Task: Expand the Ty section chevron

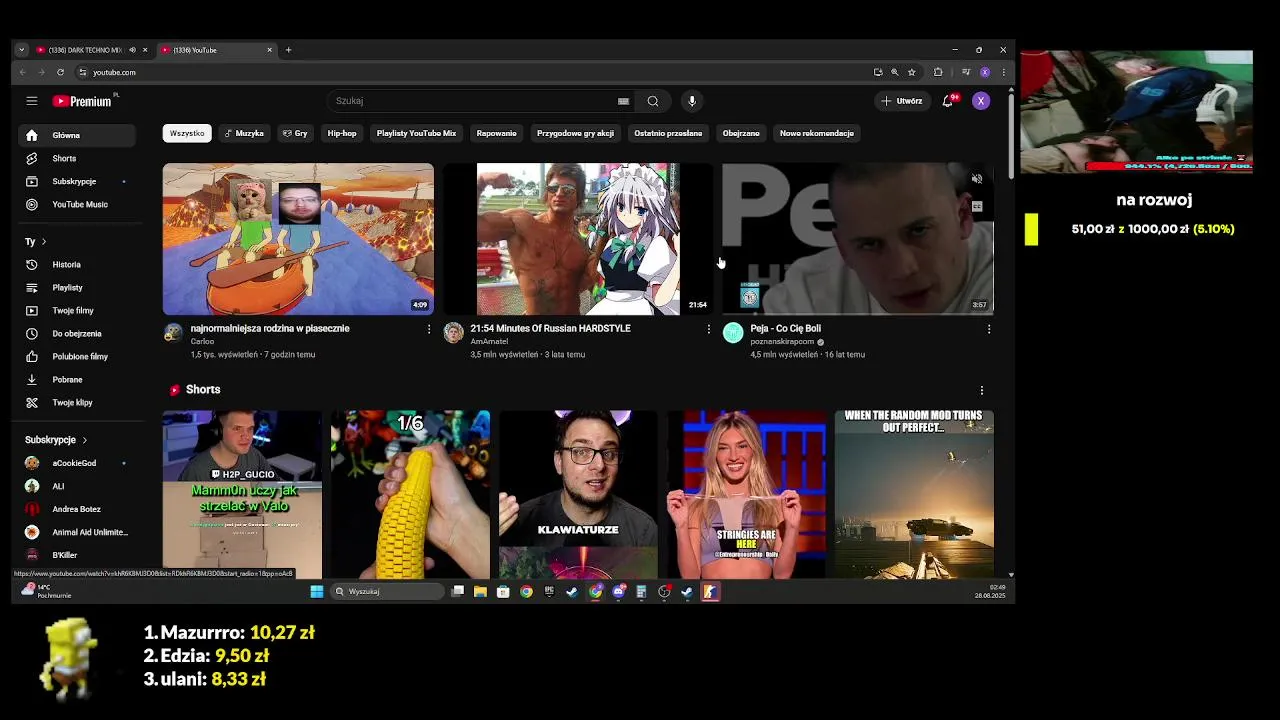Action: click(44, 242)
